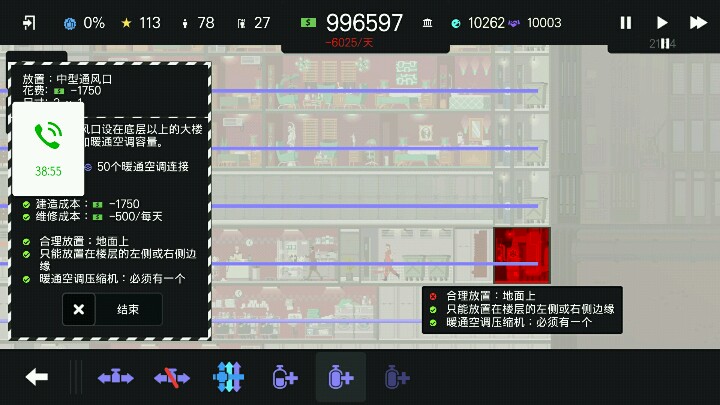Select the HVAC duct placement tool
This screenshot has height=405, width=720.
(115, 377)
